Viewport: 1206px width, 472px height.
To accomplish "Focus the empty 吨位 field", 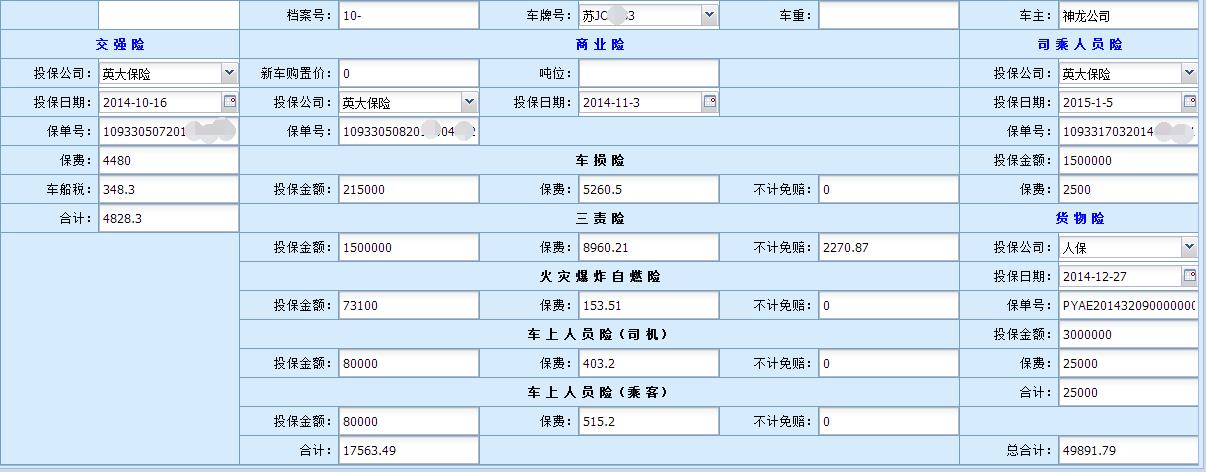I will tap(648, 74).
